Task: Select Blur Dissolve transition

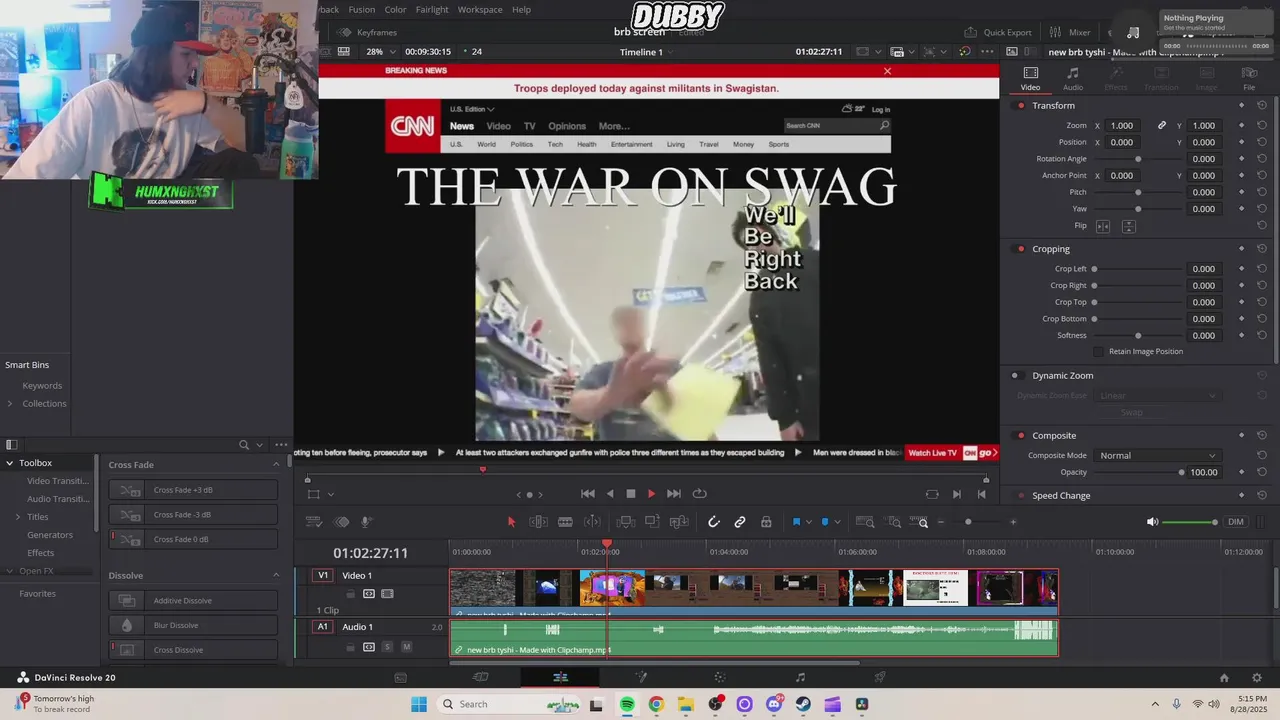Action: tap(193, 626)
